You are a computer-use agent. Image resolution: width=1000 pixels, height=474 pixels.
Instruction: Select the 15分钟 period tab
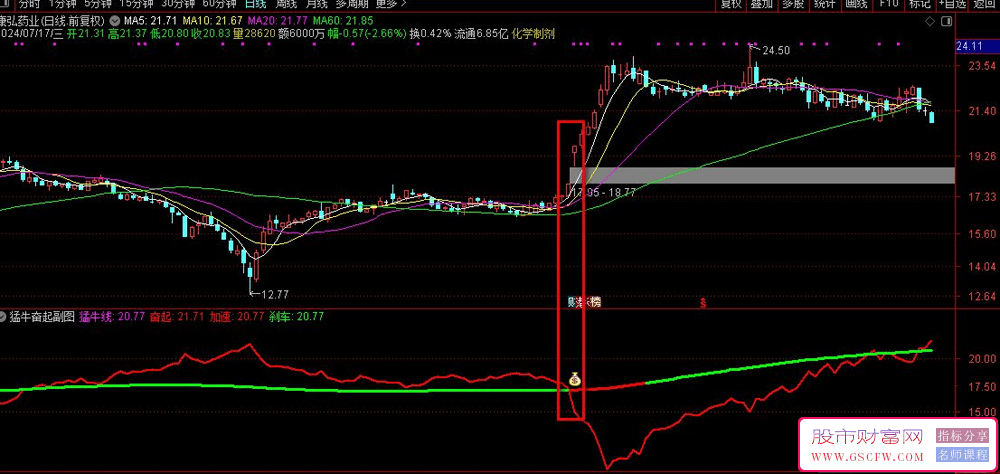point(136,3)
